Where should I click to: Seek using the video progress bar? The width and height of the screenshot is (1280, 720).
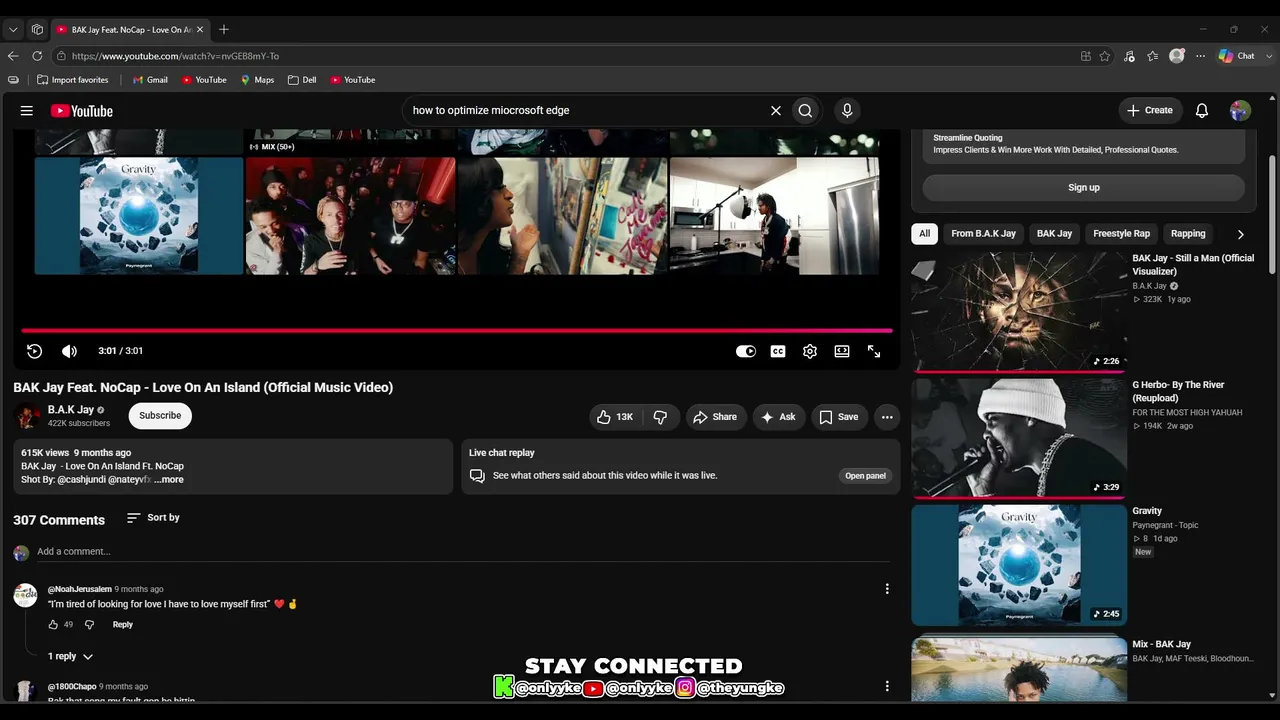[x=457, y=330]
